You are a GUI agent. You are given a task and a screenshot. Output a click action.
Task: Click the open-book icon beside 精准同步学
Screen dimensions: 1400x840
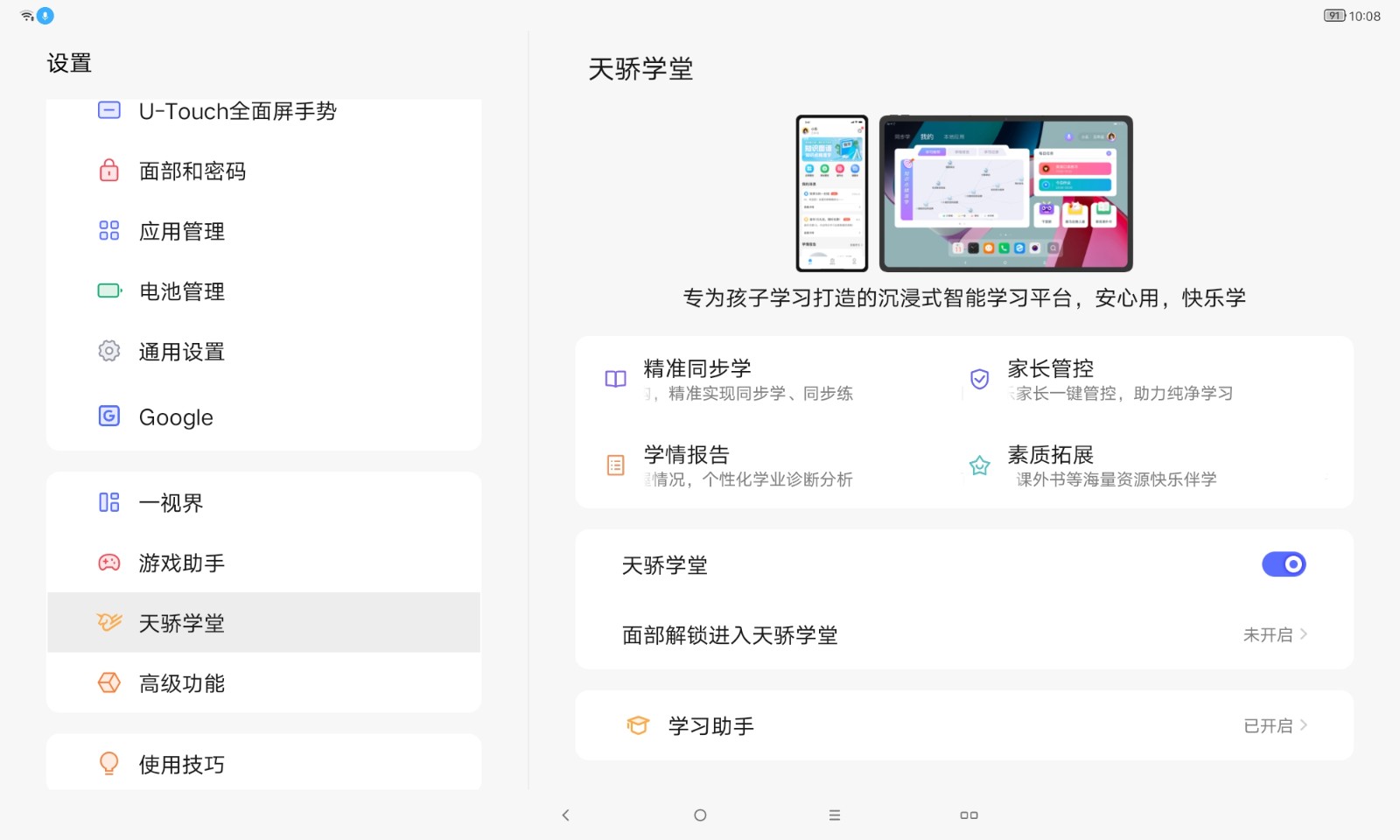pyautogui.click(x=616, y=379)
